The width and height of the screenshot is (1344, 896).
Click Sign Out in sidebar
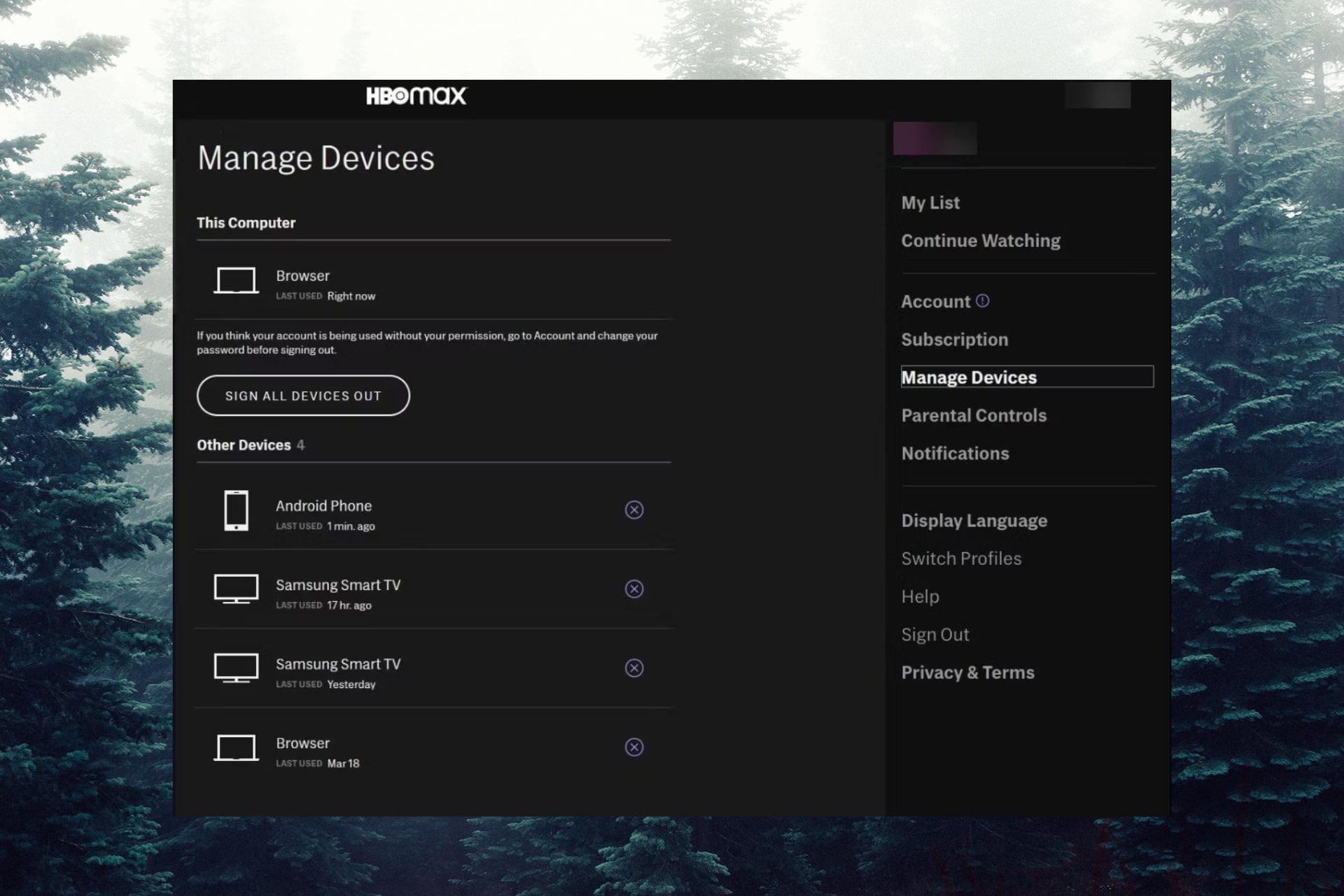pyautogui.click(x=934, y=634)
